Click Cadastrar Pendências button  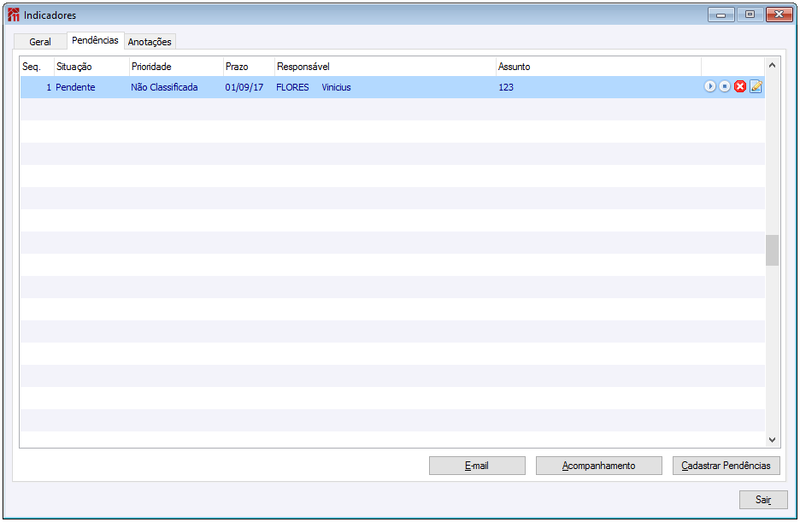pos(726,465)
